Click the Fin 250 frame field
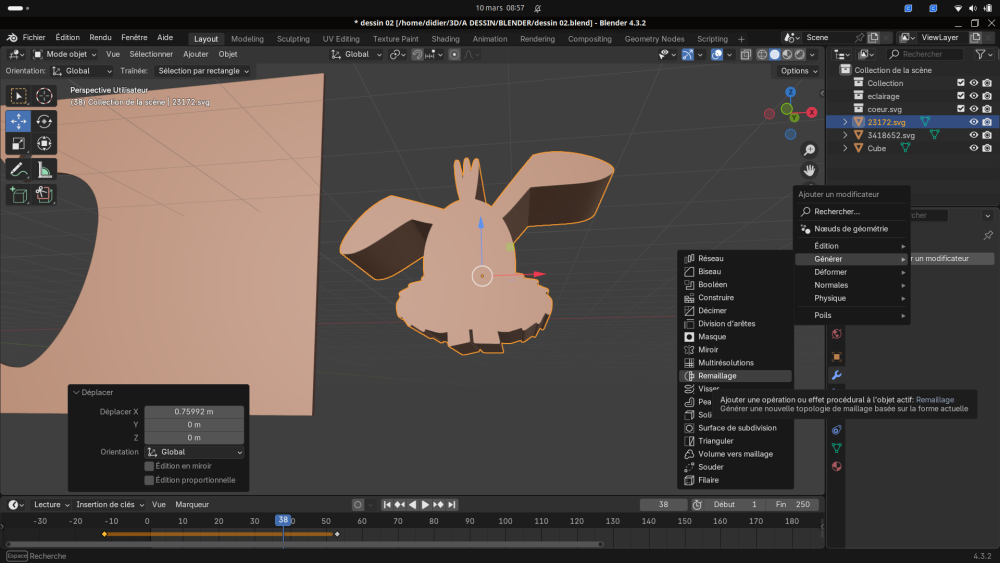This screenshot has height=563, width=1000. click(x=793, y=504)
